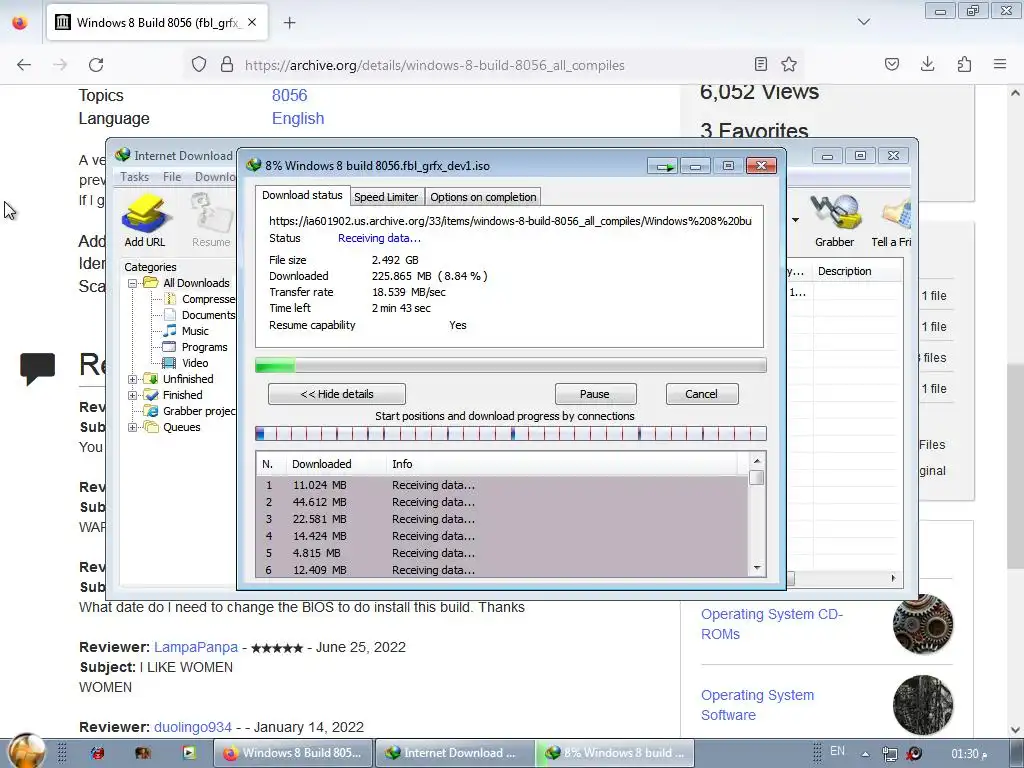Screen dimensions: 1024x768
Task: Expand the Finished tree node
Action: point(133,395)
